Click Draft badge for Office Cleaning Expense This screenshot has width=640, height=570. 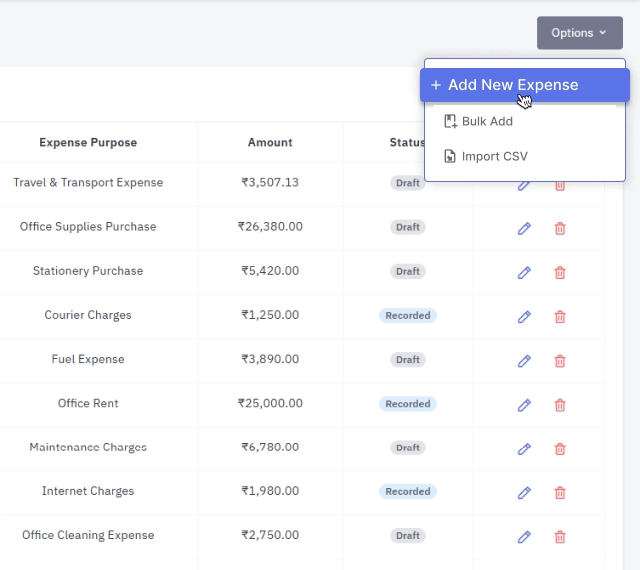pyautogui.click(x=408, y=536)
